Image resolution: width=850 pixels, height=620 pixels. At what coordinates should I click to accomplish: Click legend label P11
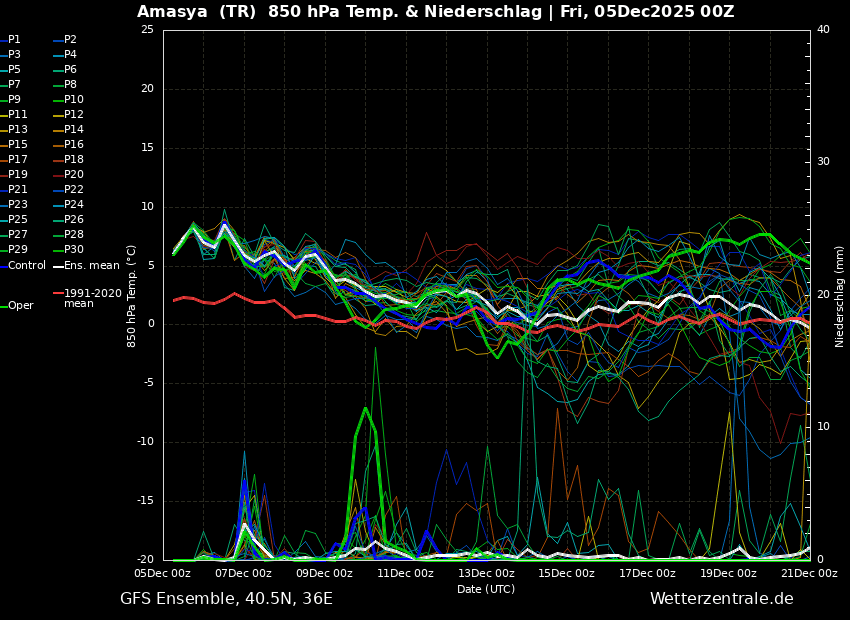pyautogui.click(x=17, y=114)
